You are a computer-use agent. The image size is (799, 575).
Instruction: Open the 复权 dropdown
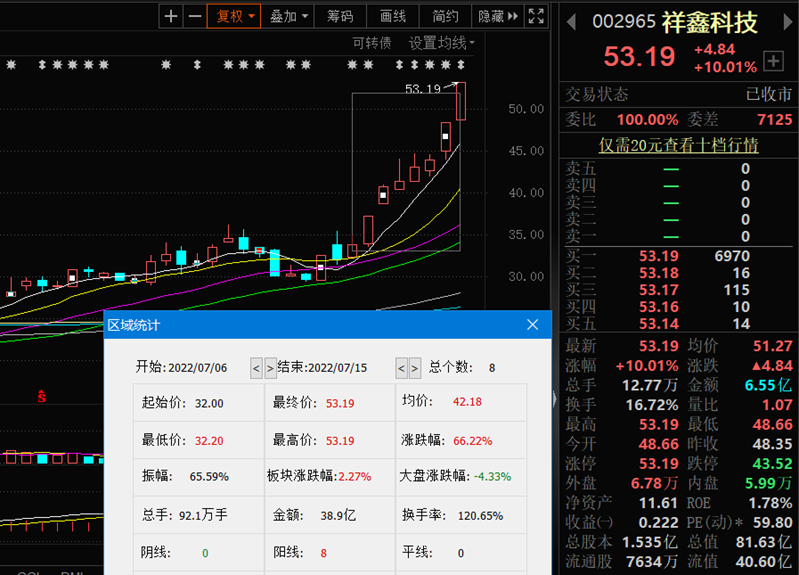tap(236, 16)
